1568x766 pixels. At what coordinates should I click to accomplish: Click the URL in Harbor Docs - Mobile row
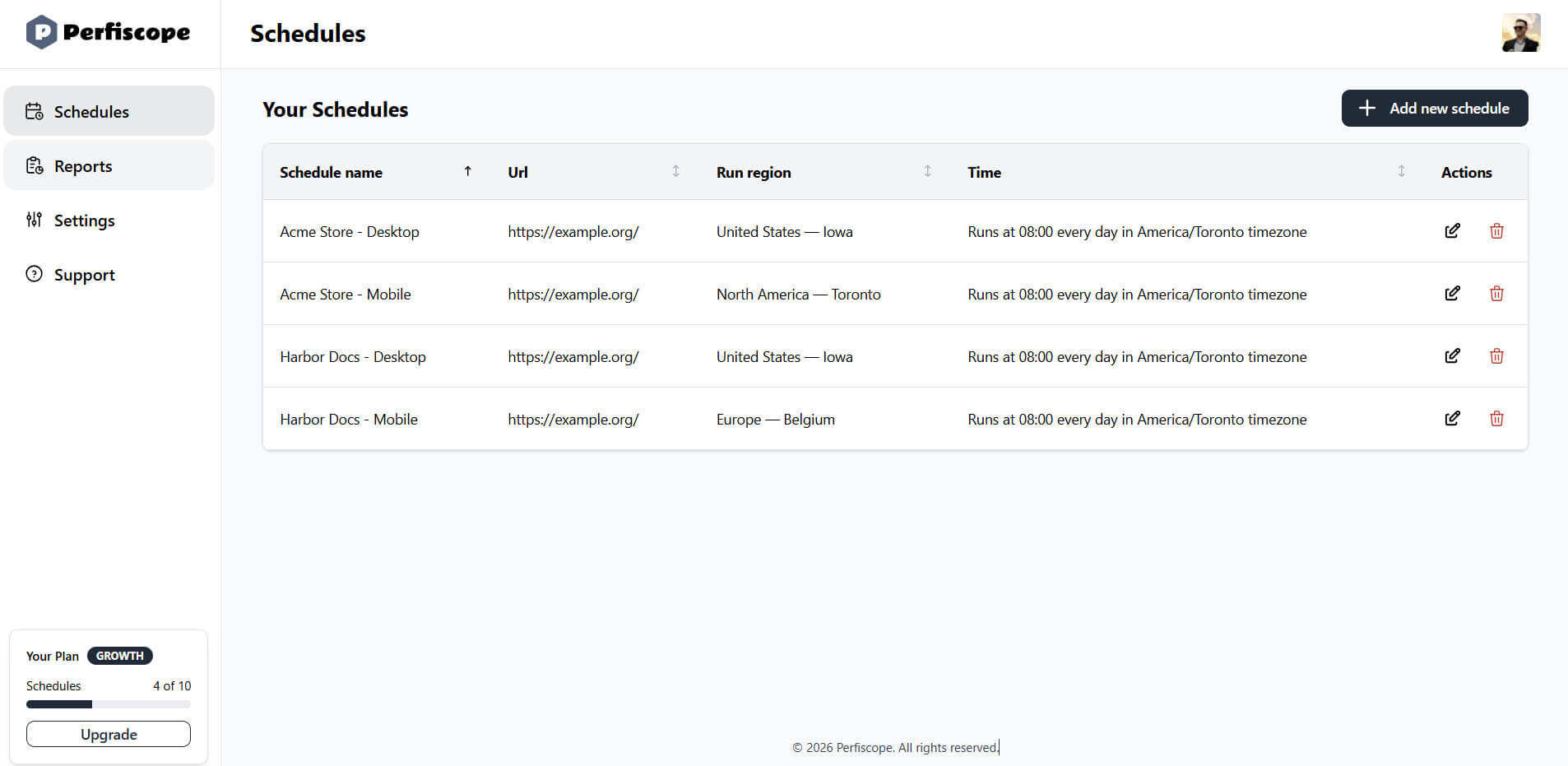(x=573, y=420)
